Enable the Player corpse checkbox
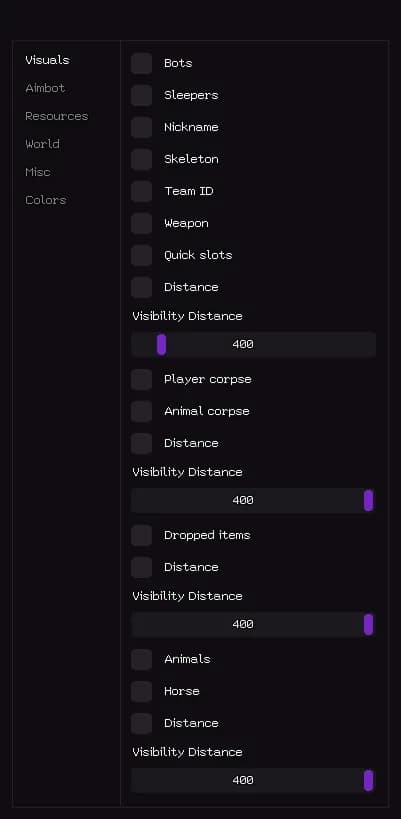 [x=141, y=380]
